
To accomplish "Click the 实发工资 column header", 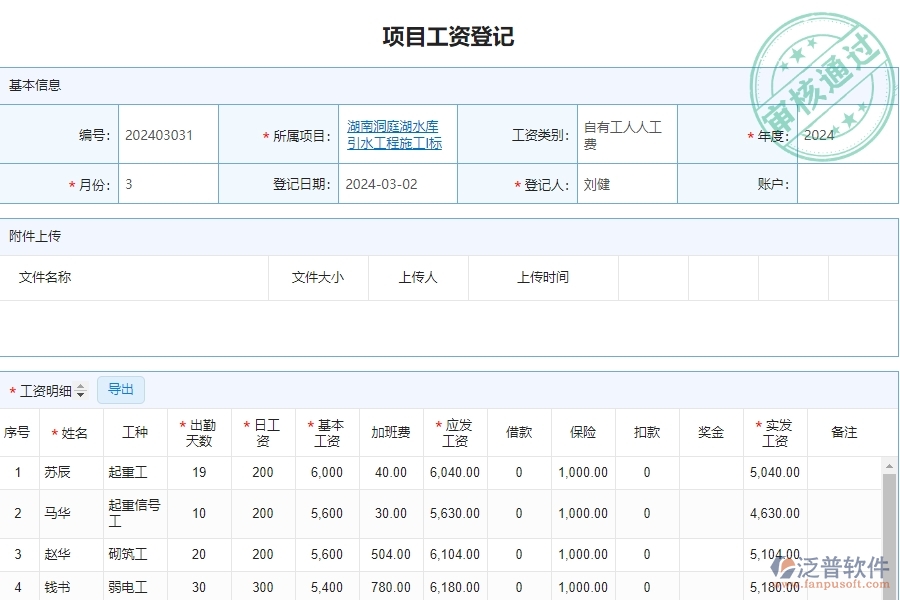I will (774, 432).
